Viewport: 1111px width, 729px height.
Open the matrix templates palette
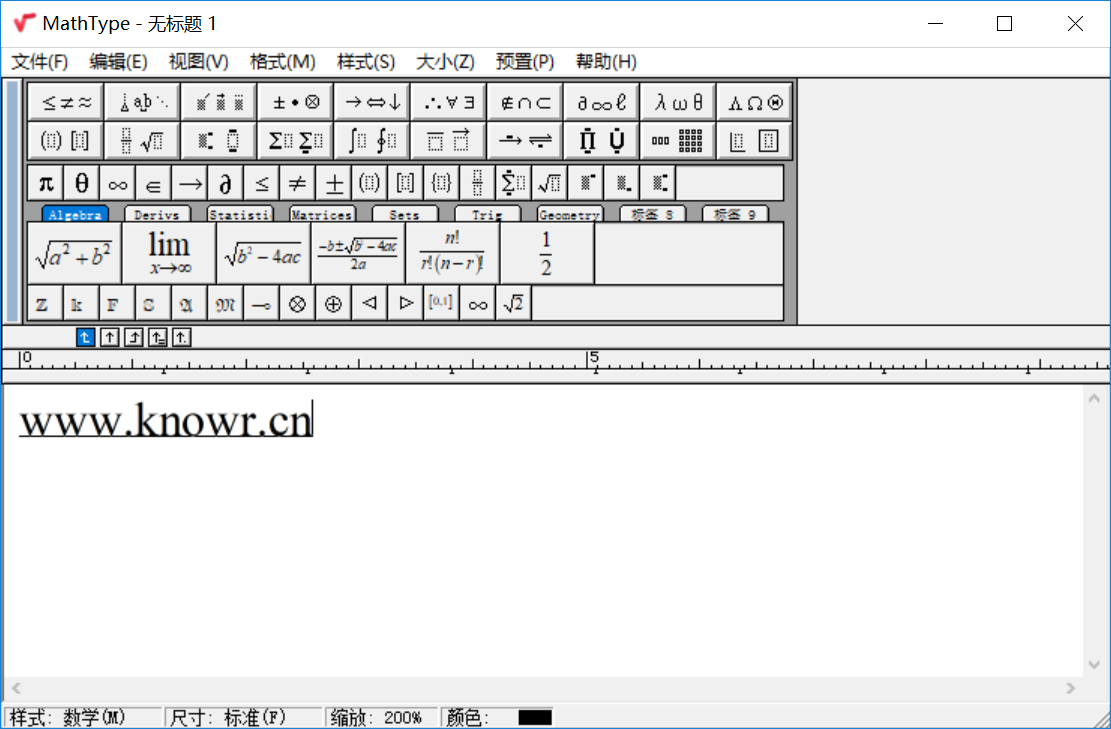pos(678,140)
